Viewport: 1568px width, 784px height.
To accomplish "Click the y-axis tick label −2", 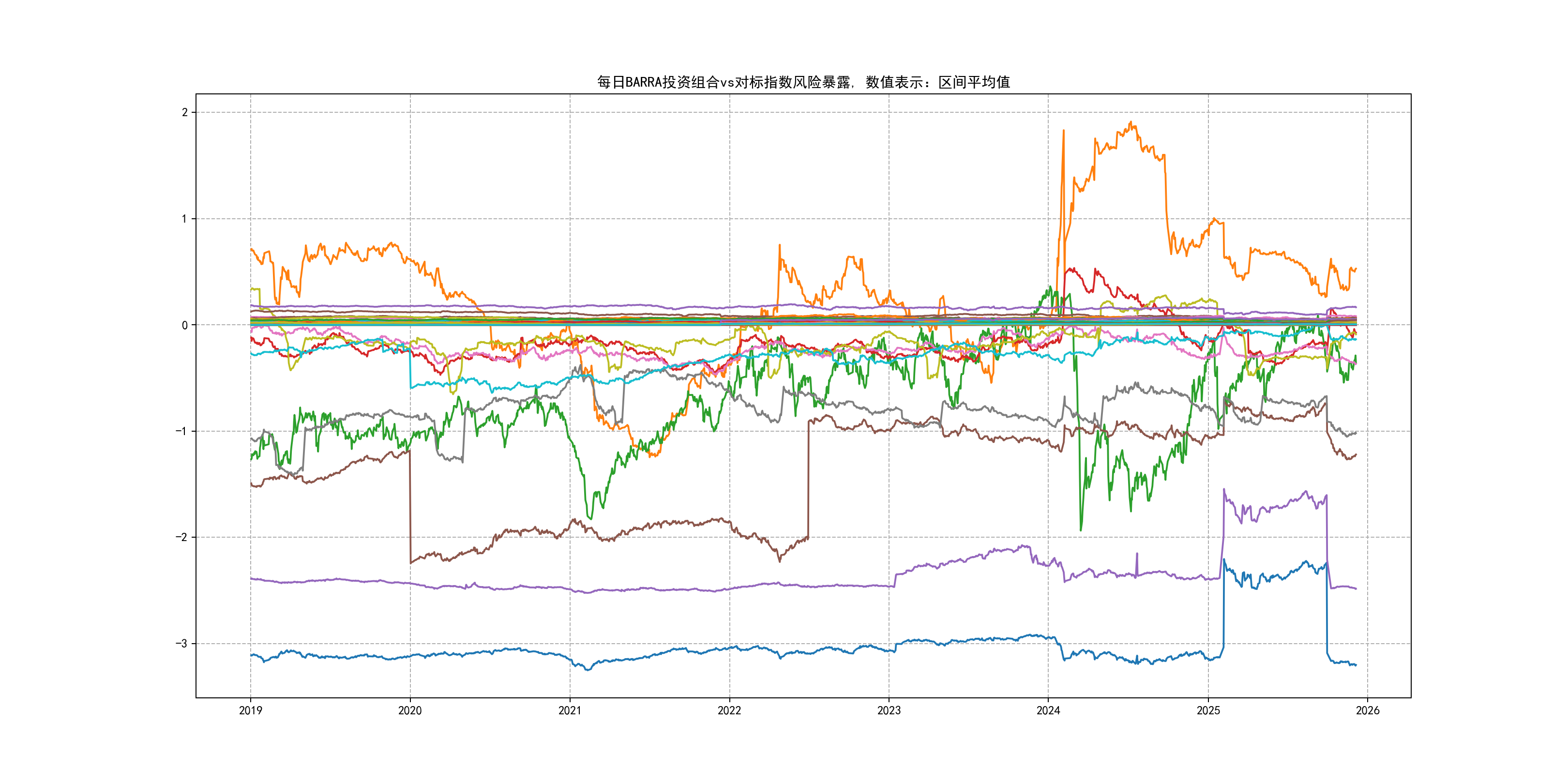I will (181, 538).
